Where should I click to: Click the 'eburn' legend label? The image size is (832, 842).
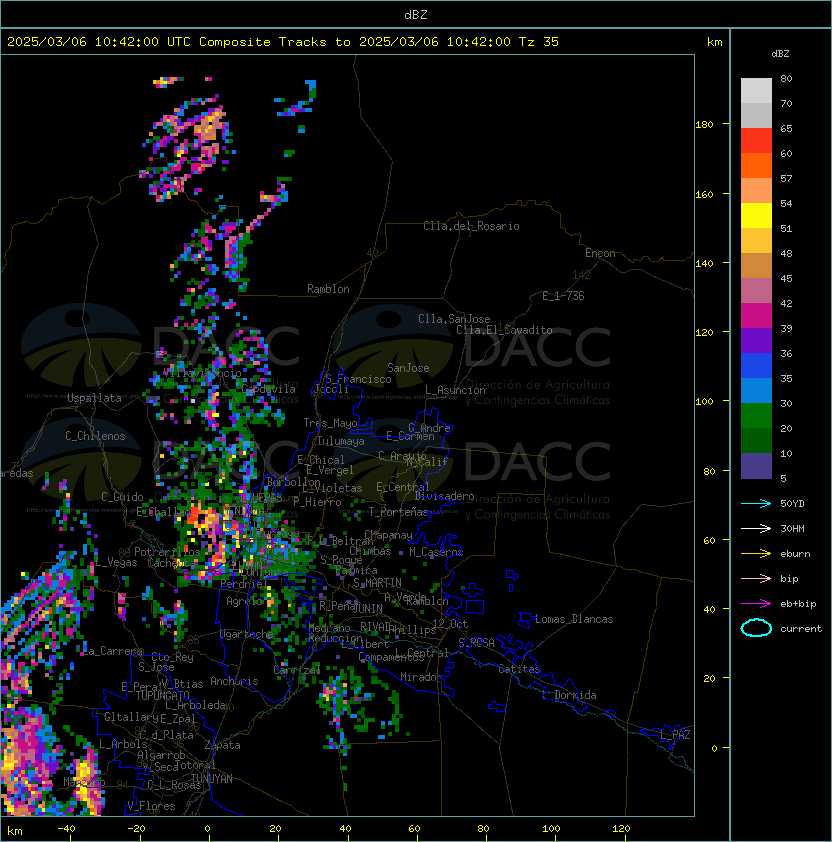click(x=795, y=554)
